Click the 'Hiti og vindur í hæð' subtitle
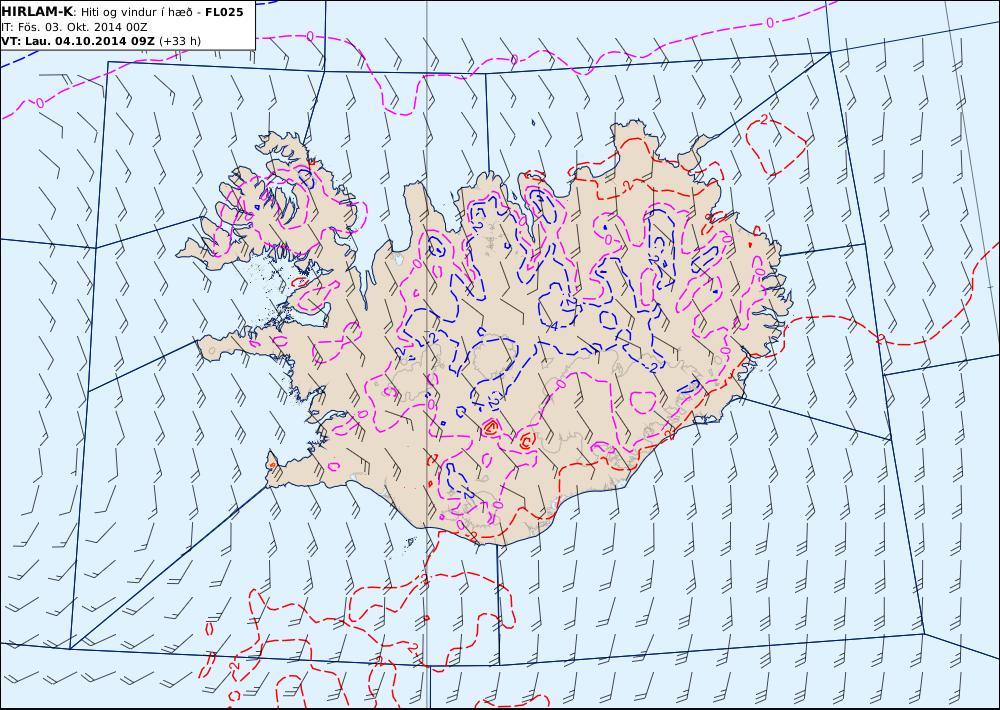This screenshot has height=710, width=1000. 136,12
